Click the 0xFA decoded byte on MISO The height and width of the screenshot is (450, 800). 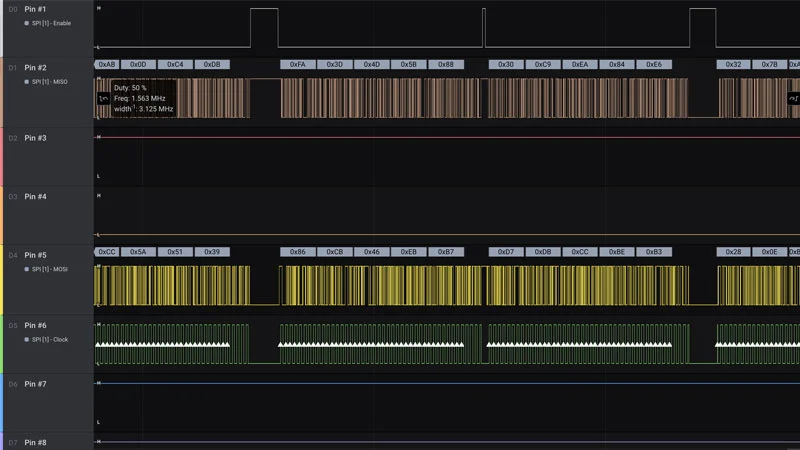[x=297, y=64]
